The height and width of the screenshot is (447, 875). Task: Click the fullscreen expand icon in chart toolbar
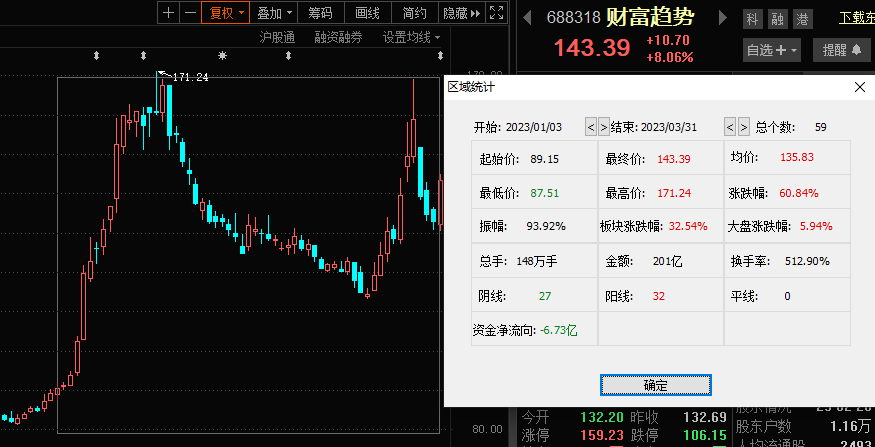pyautogui.click(x=496, y=13)
